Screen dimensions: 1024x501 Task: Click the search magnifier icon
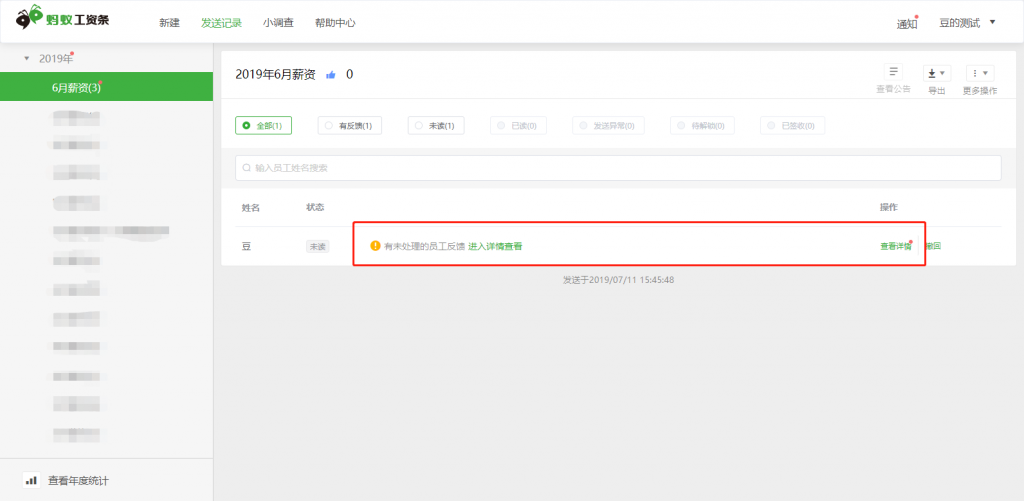coord(246,168)
